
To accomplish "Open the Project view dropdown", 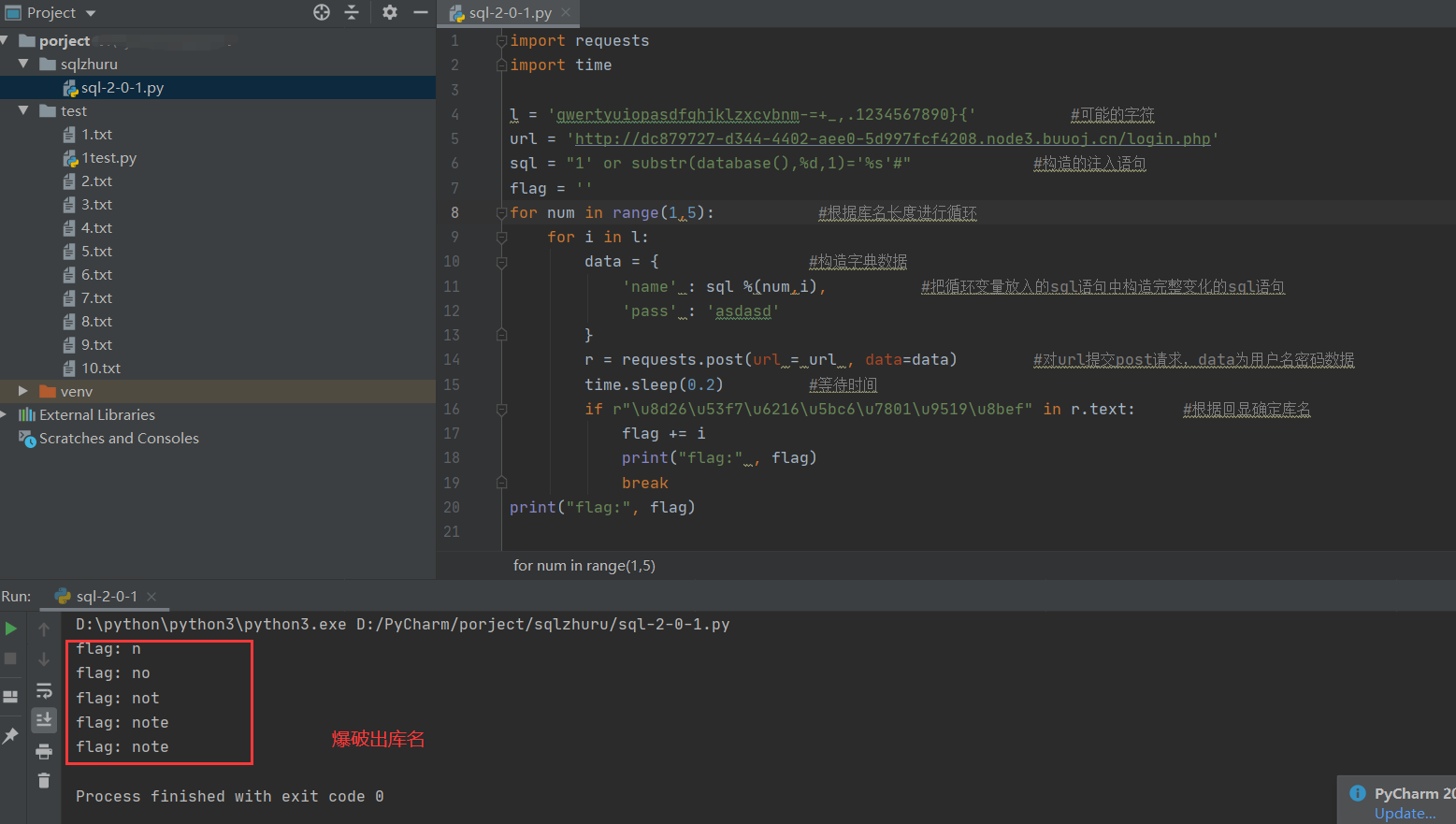I will tap(91, 13).
